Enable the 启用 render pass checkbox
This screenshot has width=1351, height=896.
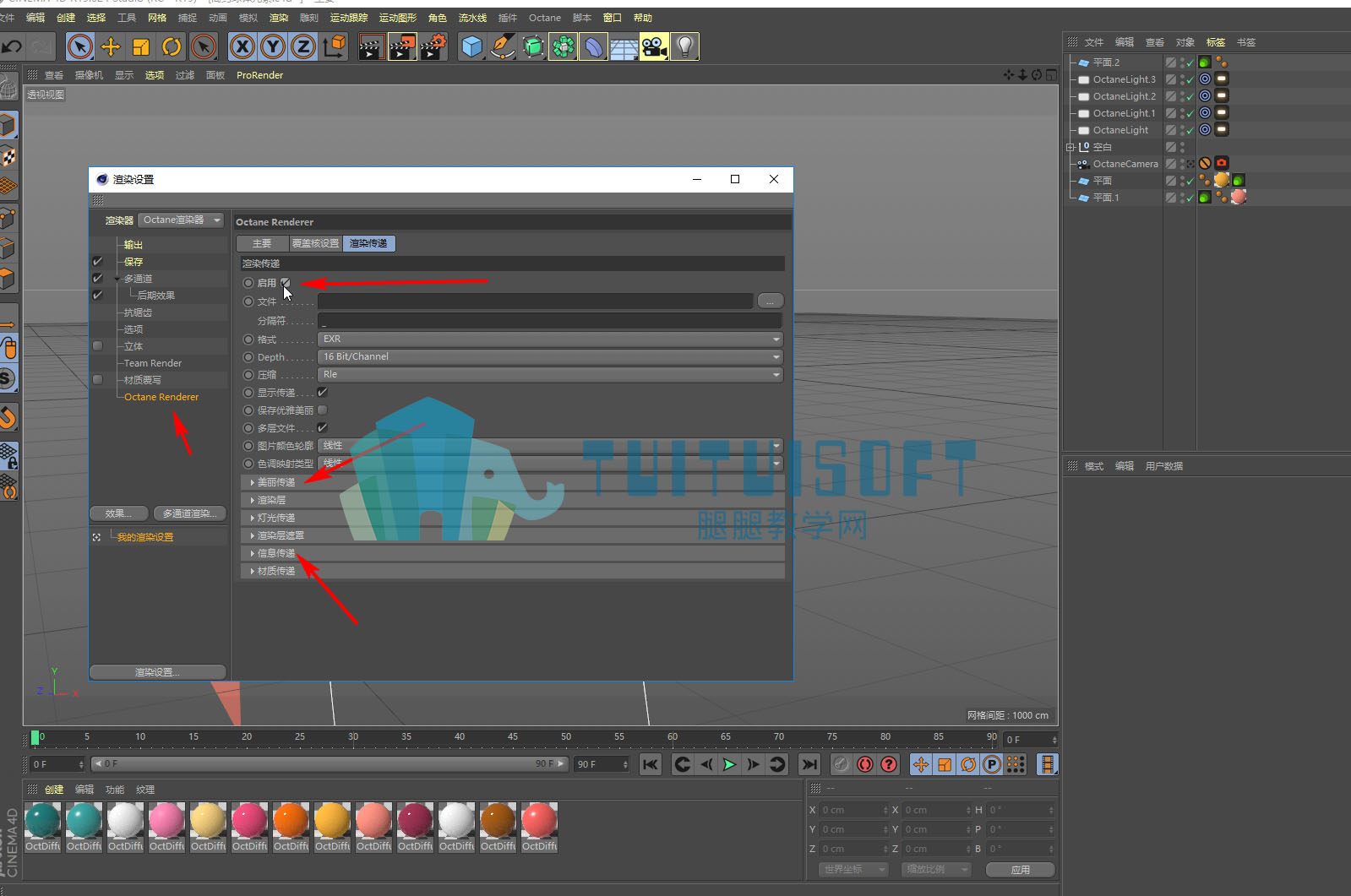coord(286,283)
